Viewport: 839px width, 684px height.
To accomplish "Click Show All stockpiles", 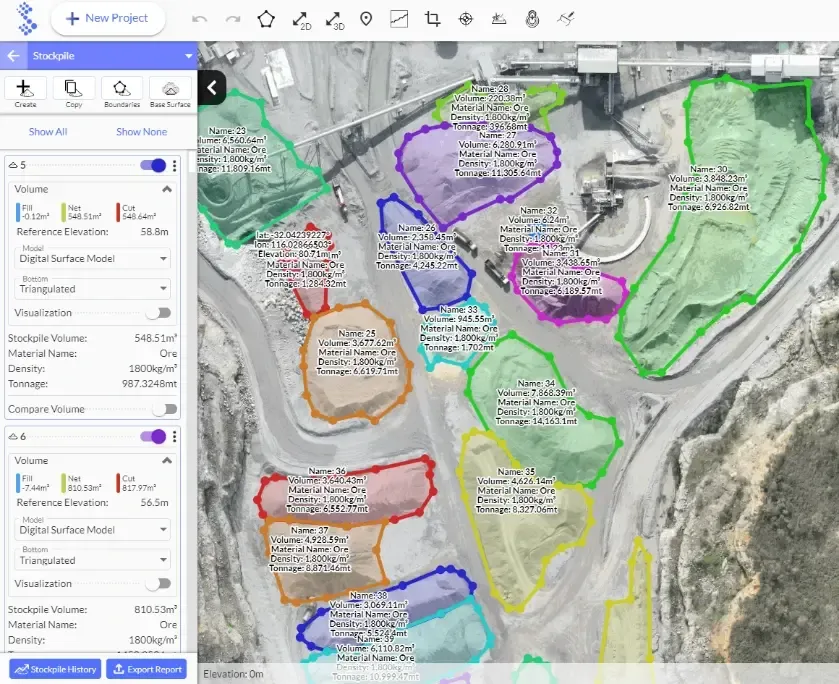I will pos(48,132).
